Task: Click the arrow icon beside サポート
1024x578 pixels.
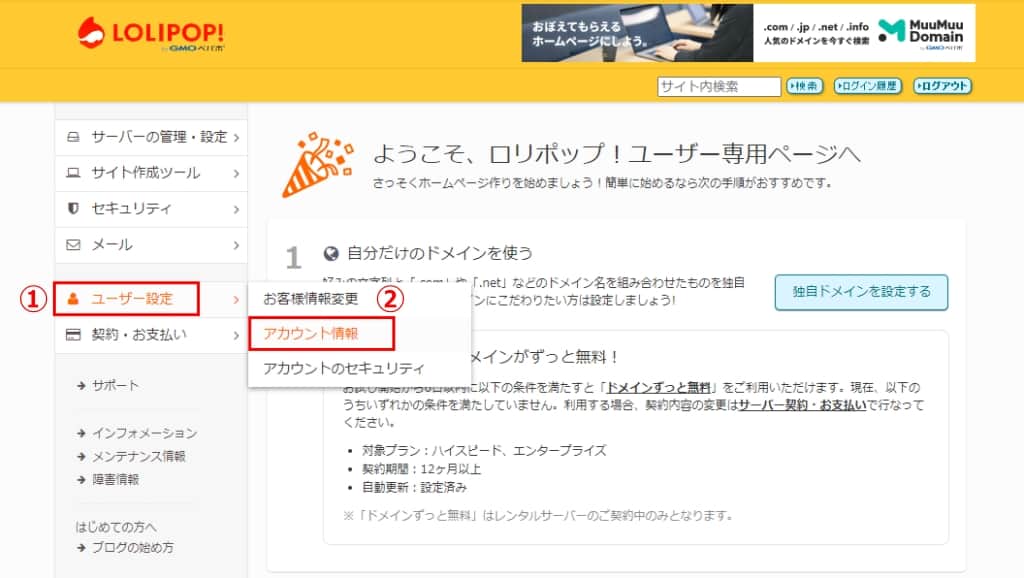Action: [82, 386]
